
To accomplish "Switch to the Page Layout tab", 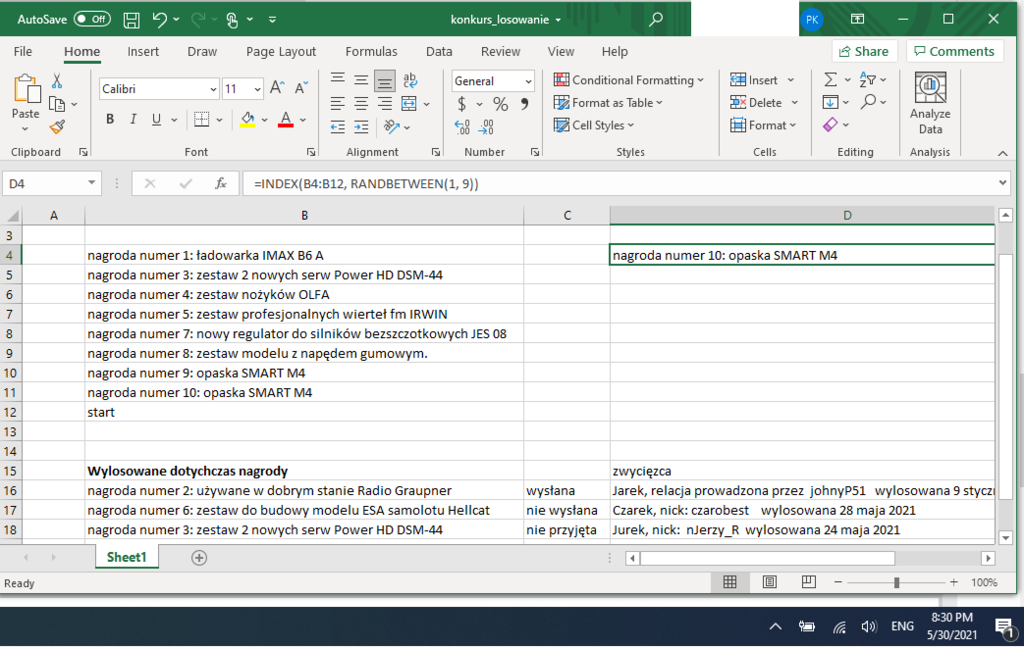I will (281, 52).
